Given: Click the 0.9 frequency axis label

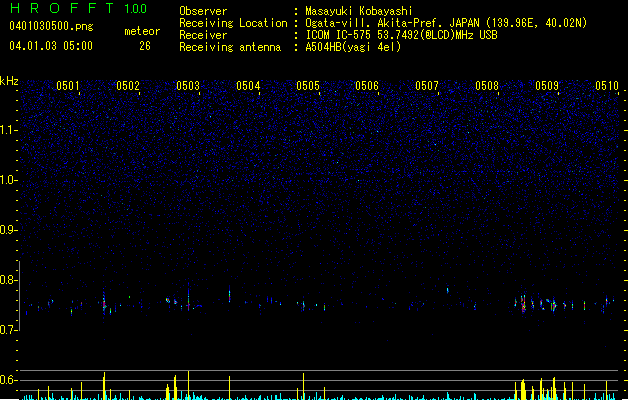Looking at the screenshot, I should click(x=8, y=230).
